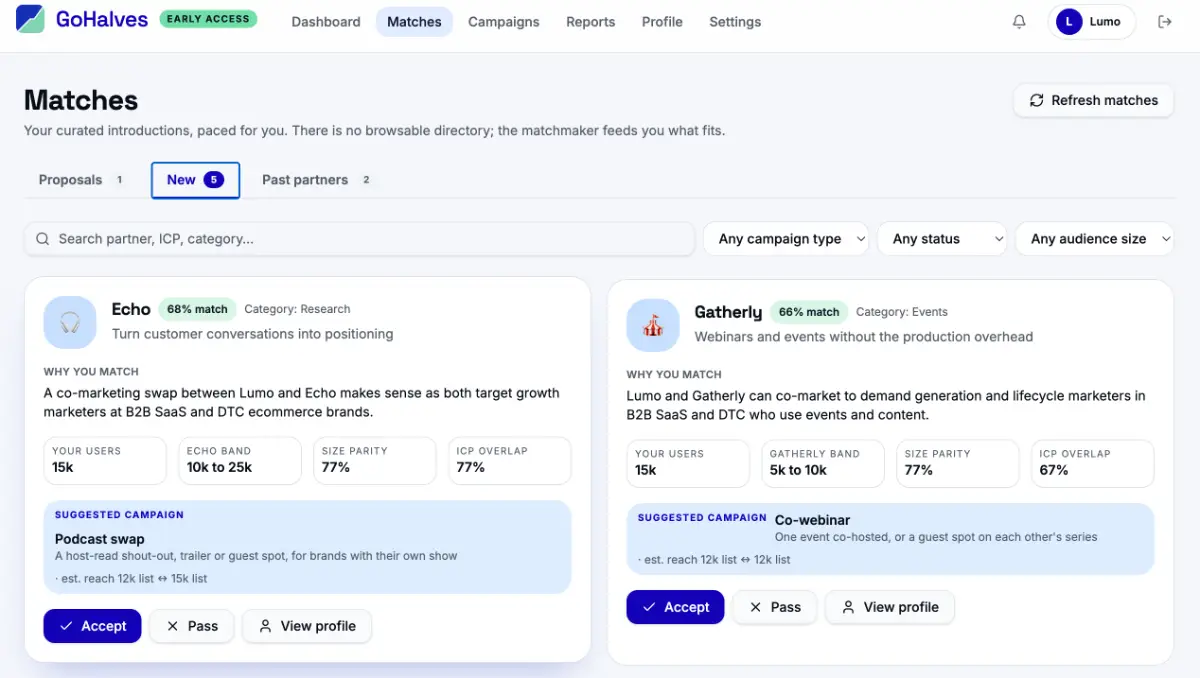This screenshot has width=1200, height=678.
Task: Click Category: Events label
Action: 902,312
